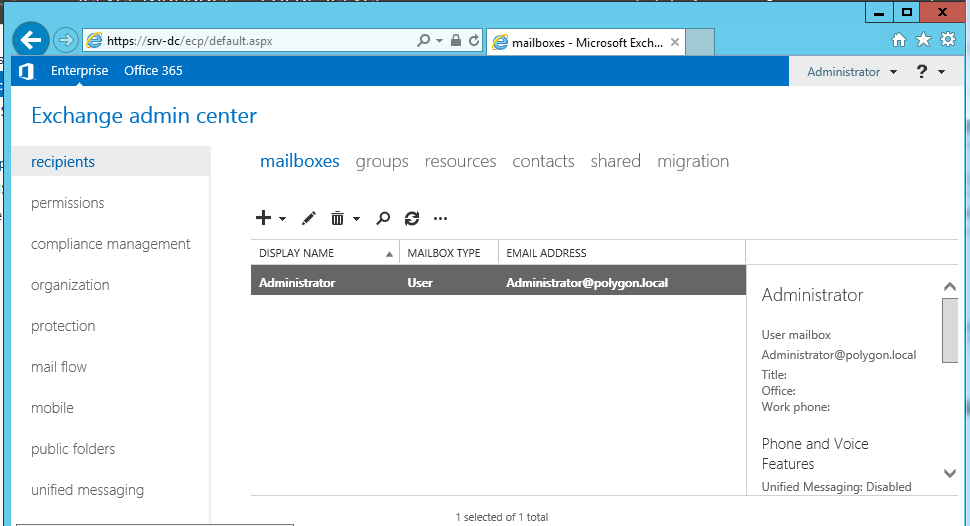Close the mailboxes - Microsoft Exchange tab
Image resolution: width=970 pixels, height=526 pixels.
tap(675, 42)
